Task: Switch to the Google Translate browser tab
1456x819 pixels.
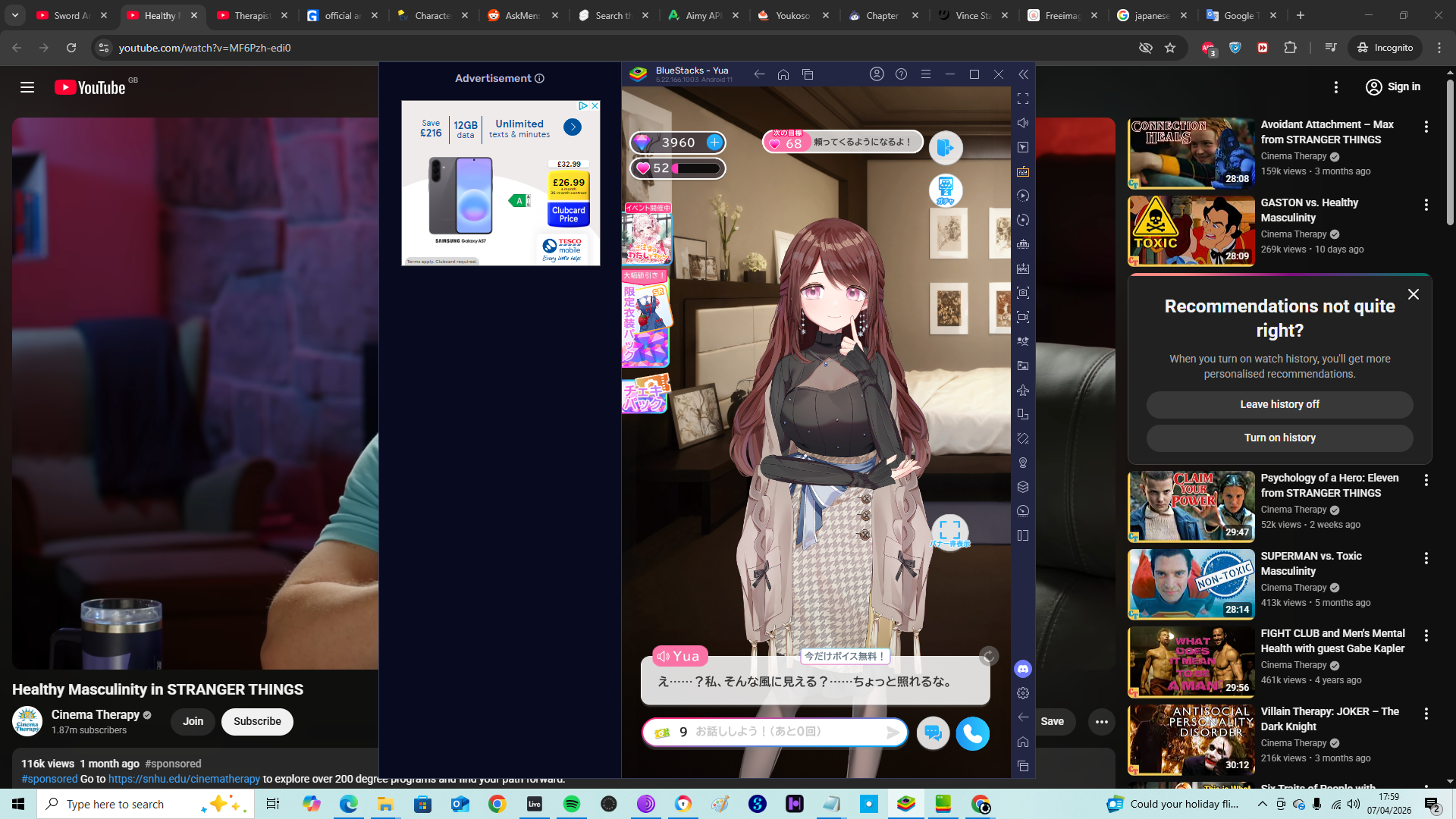Action: 1241,15
